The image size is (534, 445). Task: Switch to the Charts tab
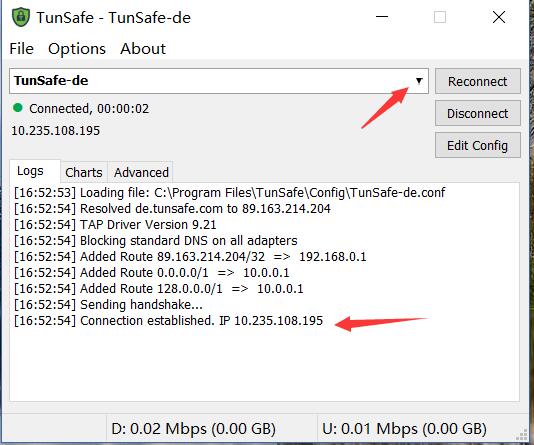tap(84, 172)
